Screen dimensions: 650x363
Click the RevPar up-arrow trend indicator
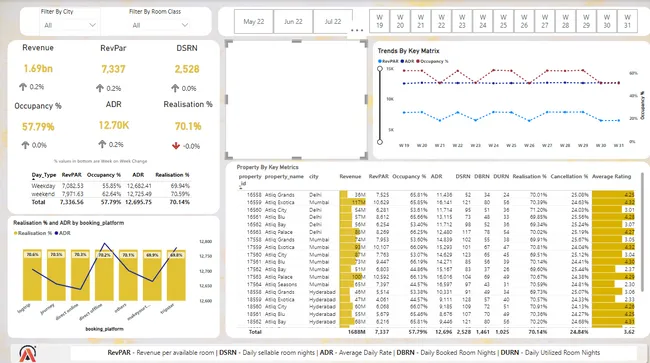pos(99,88)
